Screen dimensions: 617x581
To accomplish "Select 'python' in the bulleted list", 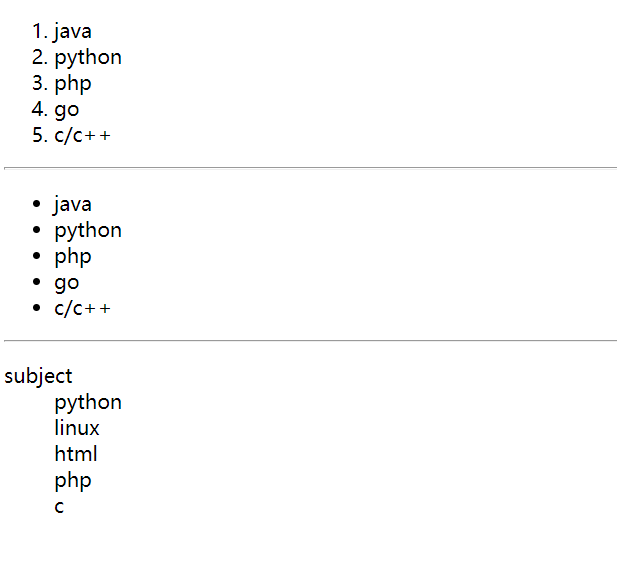I will coord(88,231).
